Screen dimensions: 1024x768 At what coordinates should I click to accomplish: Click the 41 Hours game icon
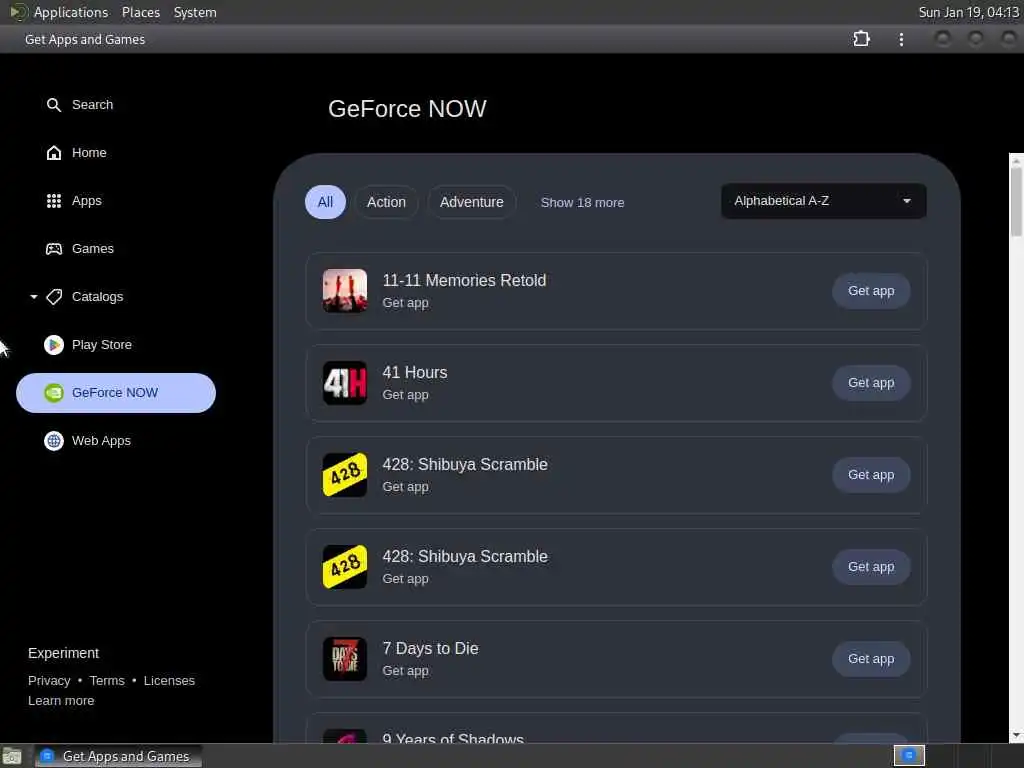[345, 383]
